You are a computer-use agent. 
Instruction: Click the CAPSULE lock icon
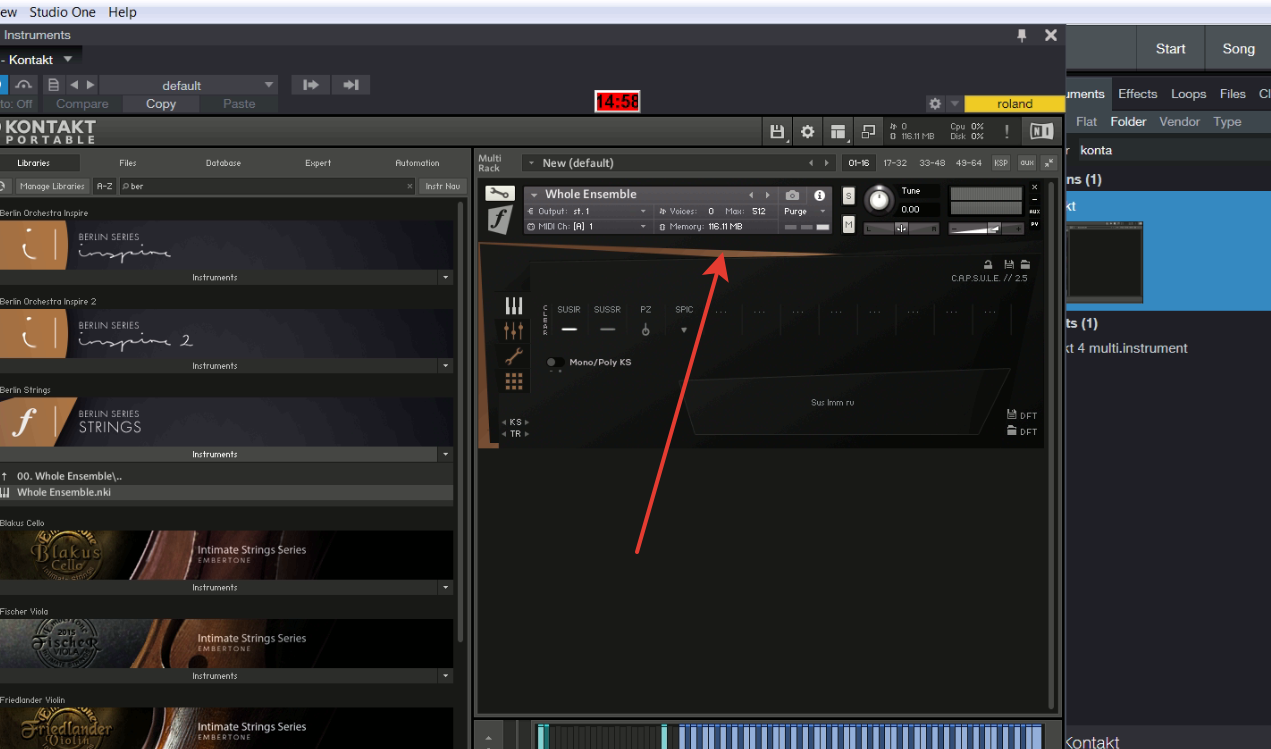(989, 264)
